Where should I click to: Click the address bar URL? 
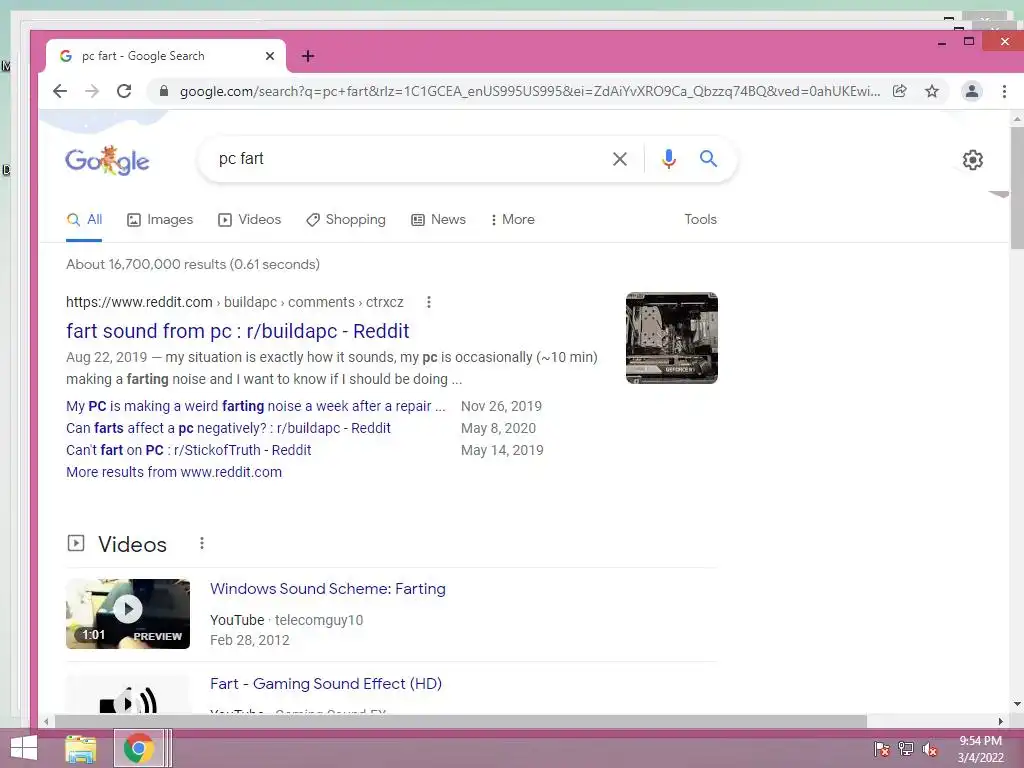(529, 91)
